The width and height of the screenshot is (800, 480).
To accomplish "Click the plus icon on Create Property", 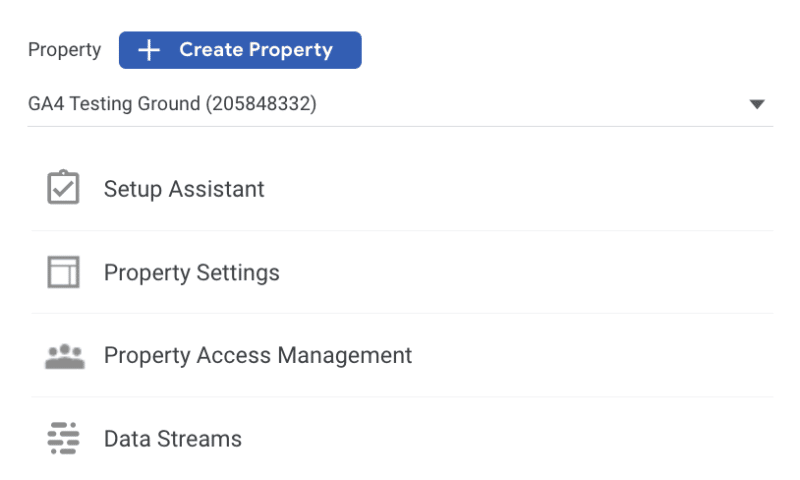I will 149,50.
